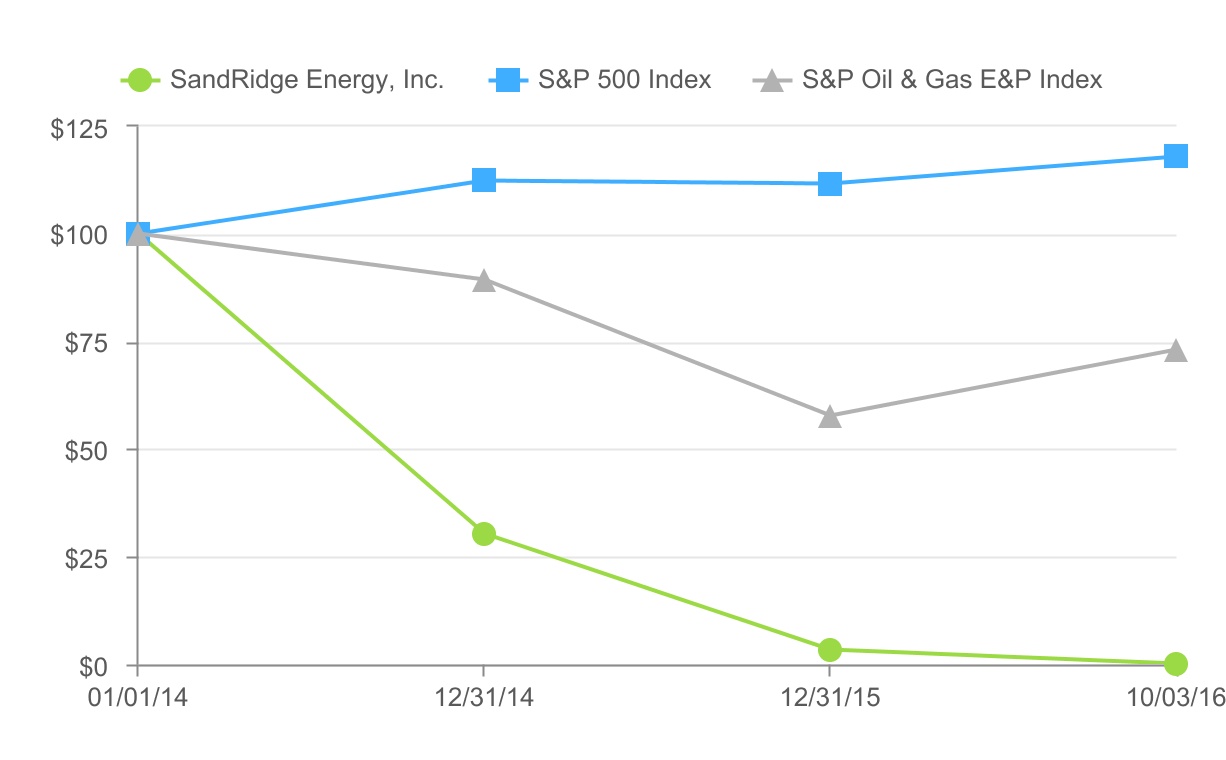The width and height of the screenshot is (1226, 760).
Task: Pick the Oil & Gas triangle marker at 12/31/15
Action: [830, 416]
